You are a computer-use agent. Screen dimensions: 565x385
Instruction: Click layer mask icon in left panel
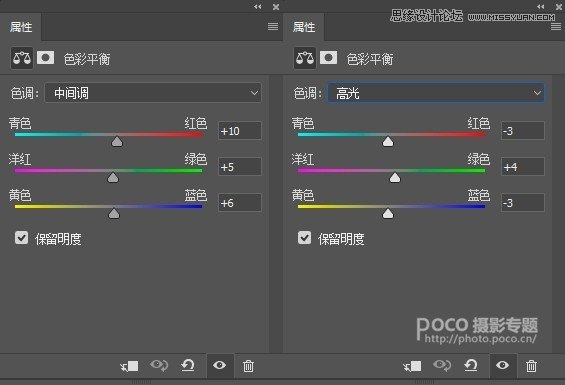(45, 58)
